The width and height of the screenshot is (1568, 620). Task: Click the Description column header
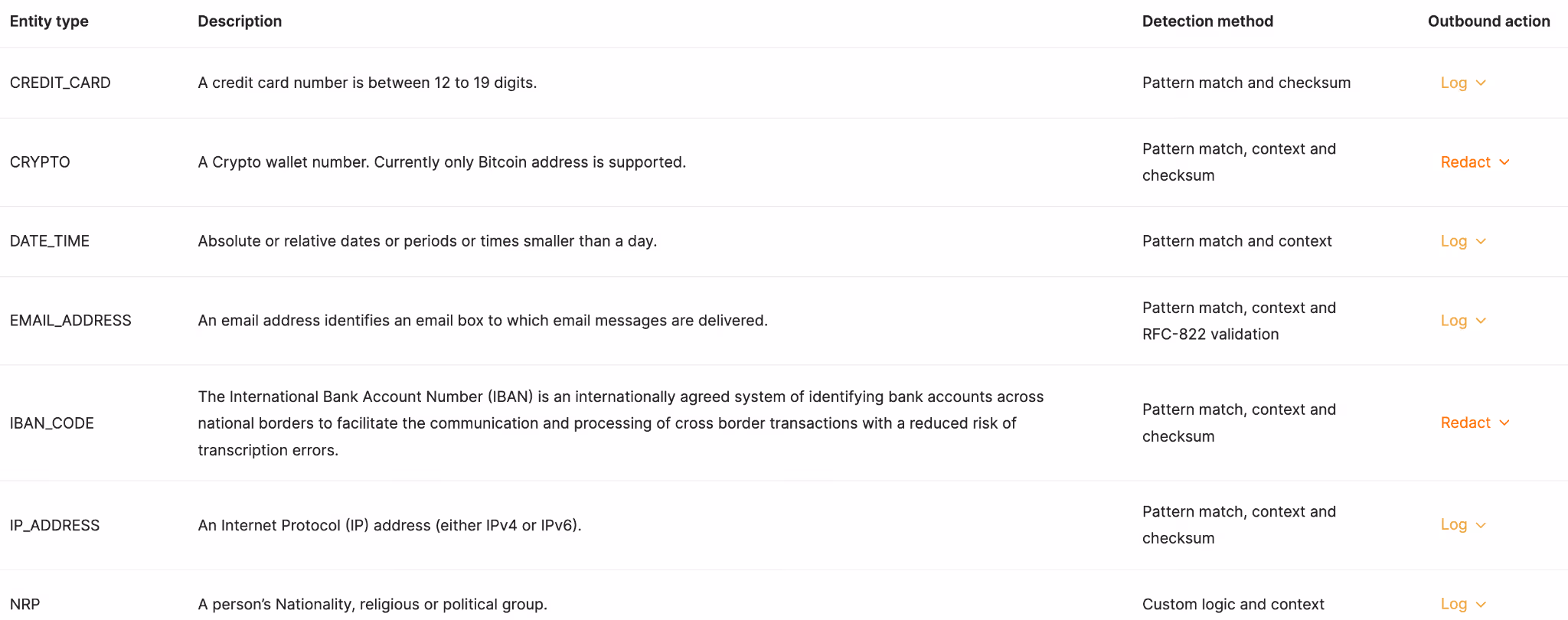[x=240, y=21]
